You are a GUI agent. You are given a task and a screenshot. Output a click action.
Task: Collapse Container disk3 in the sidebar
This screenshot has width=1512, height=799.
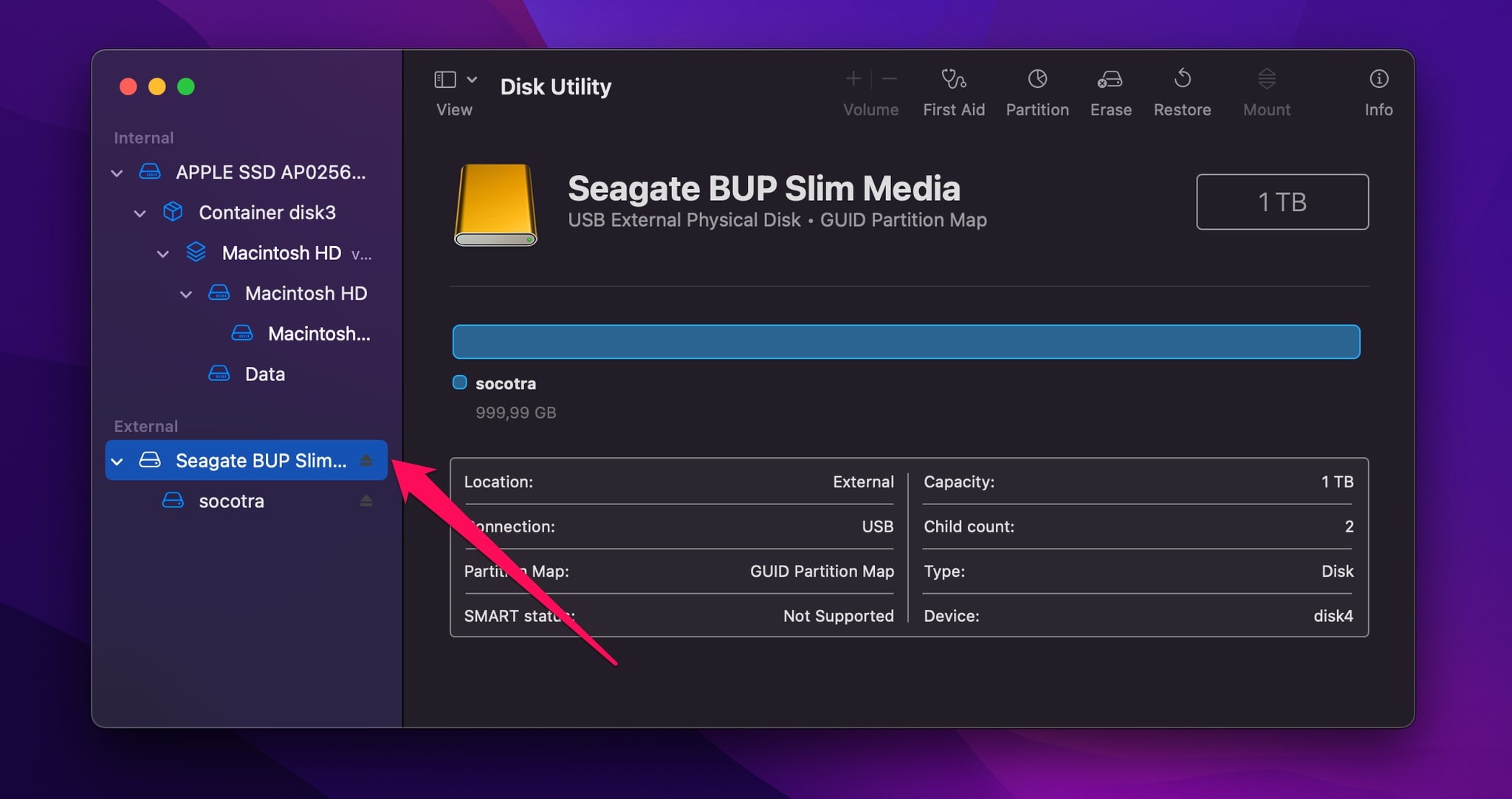pos(140,213)
